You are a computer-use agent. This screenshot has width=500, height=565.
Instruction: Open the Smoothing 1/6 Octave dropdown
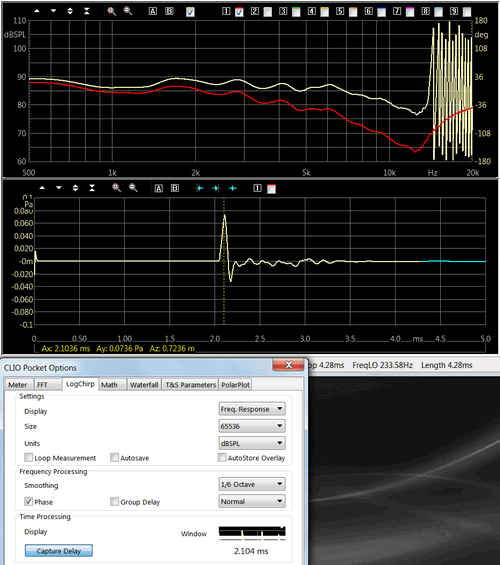tap(252, 484)
